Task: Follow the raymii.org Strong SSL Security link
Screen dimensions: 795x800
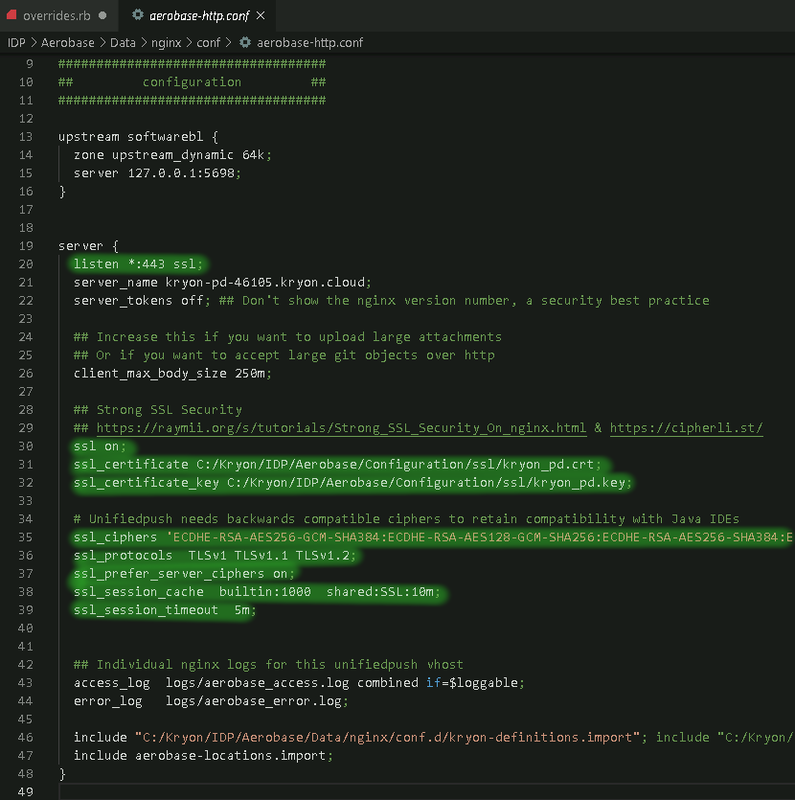Action: pos(341,428)
